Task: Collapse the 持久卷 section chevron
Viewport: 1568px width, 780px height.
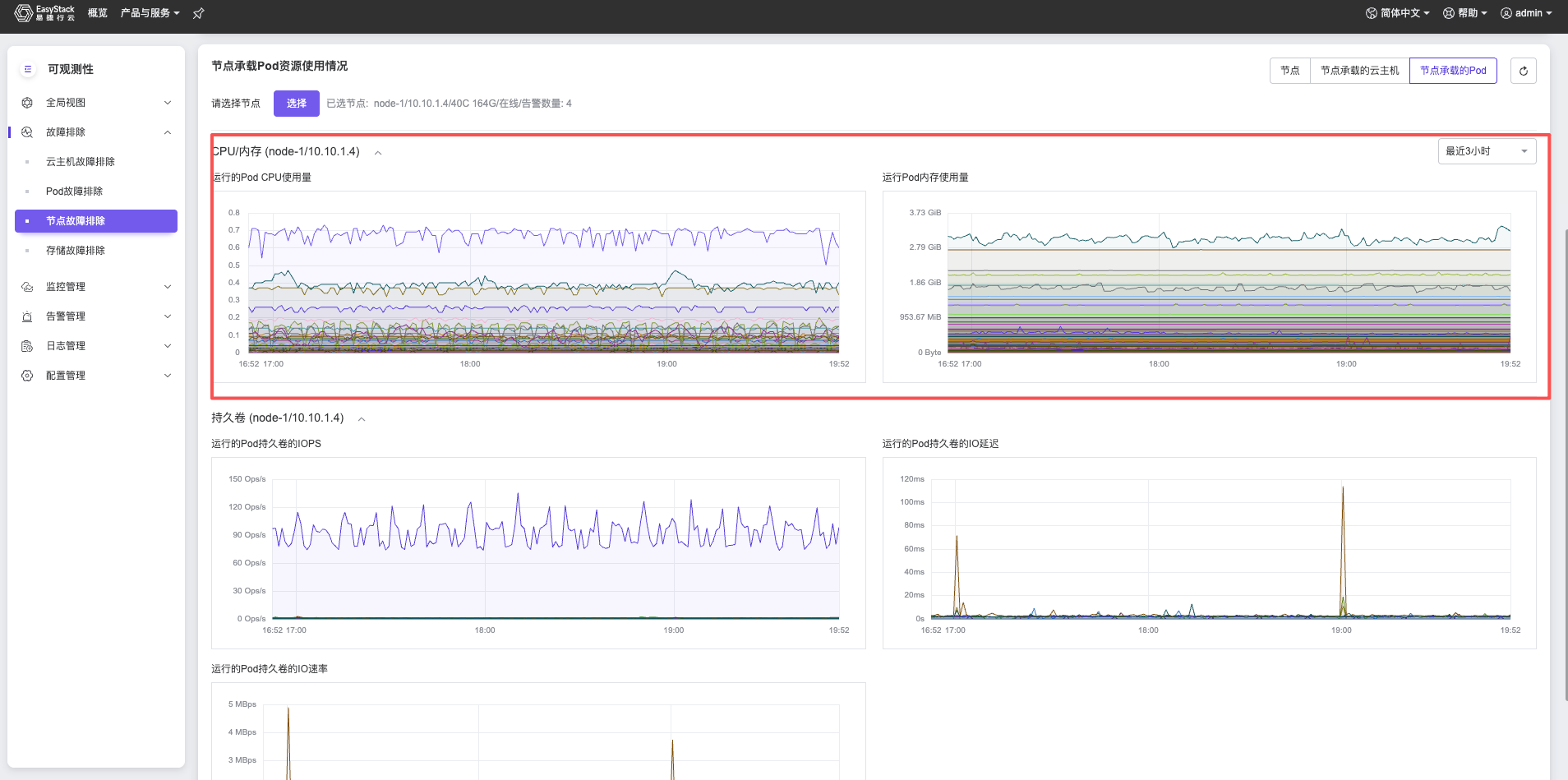Action: tap(362, 419)
